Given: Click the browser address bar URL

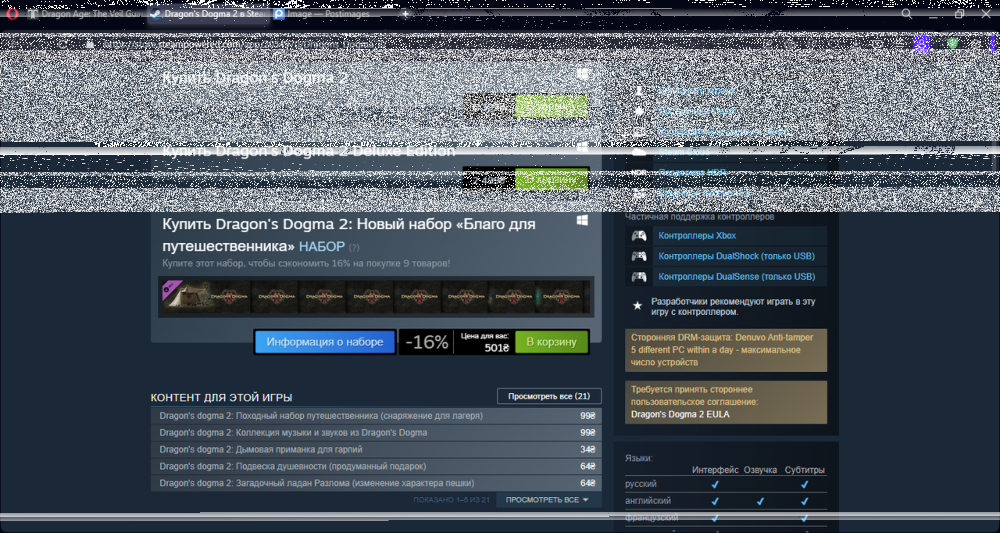Looking at the screenshot, I should click(242, 44).
